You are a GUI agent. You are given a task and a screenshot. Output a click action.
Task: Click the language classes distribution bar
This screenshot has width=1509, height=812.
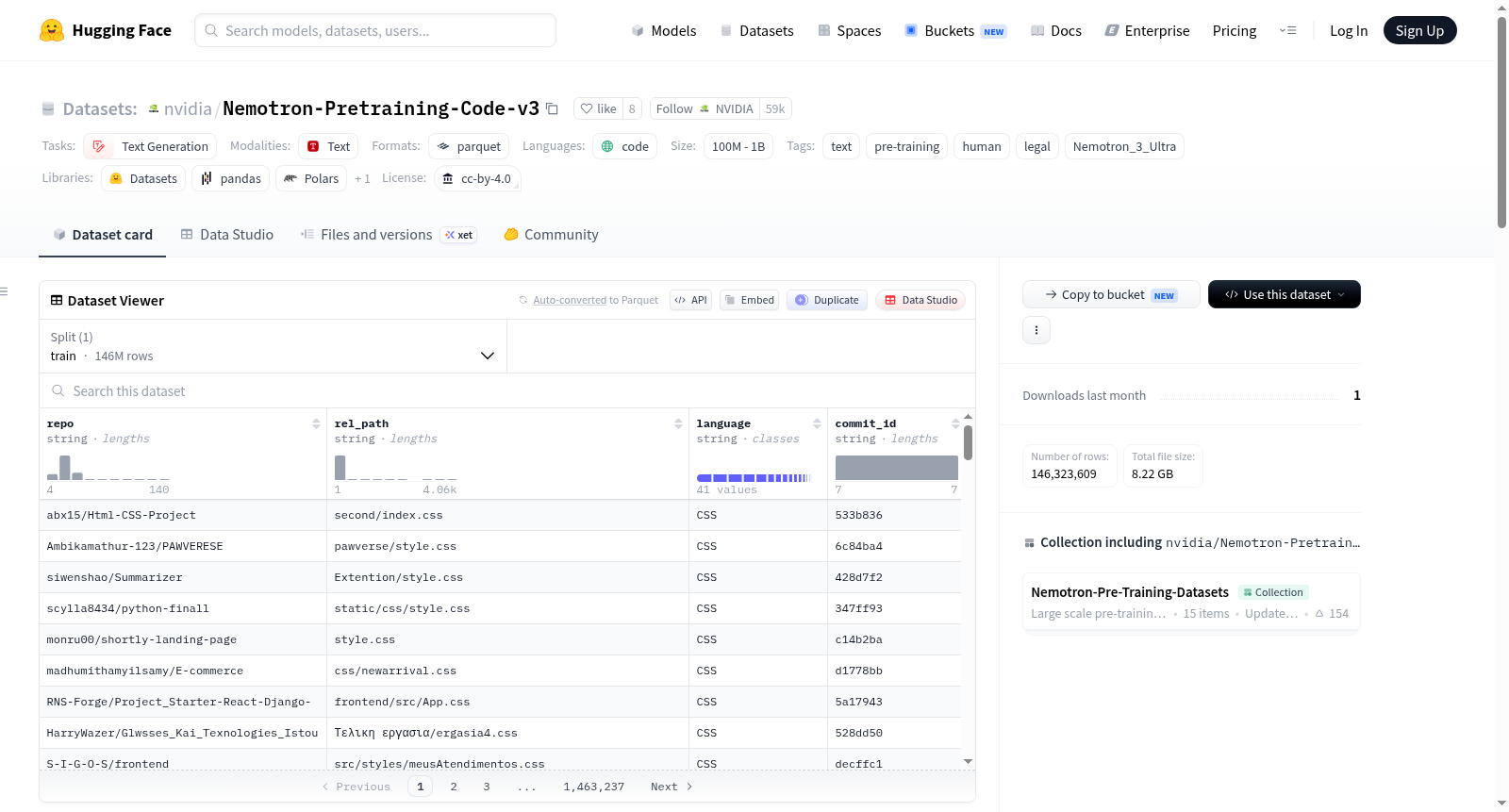pos(754,478)
